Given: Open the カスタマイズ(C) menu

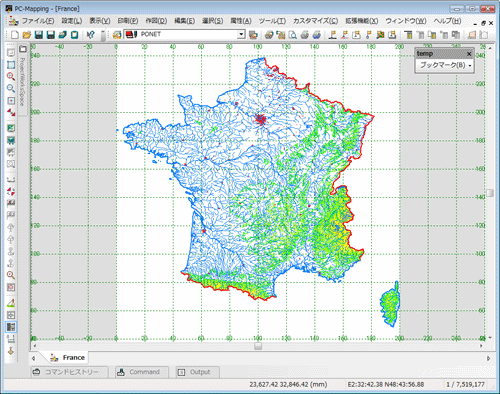Looking at the screenshot, I should [315, 21].
